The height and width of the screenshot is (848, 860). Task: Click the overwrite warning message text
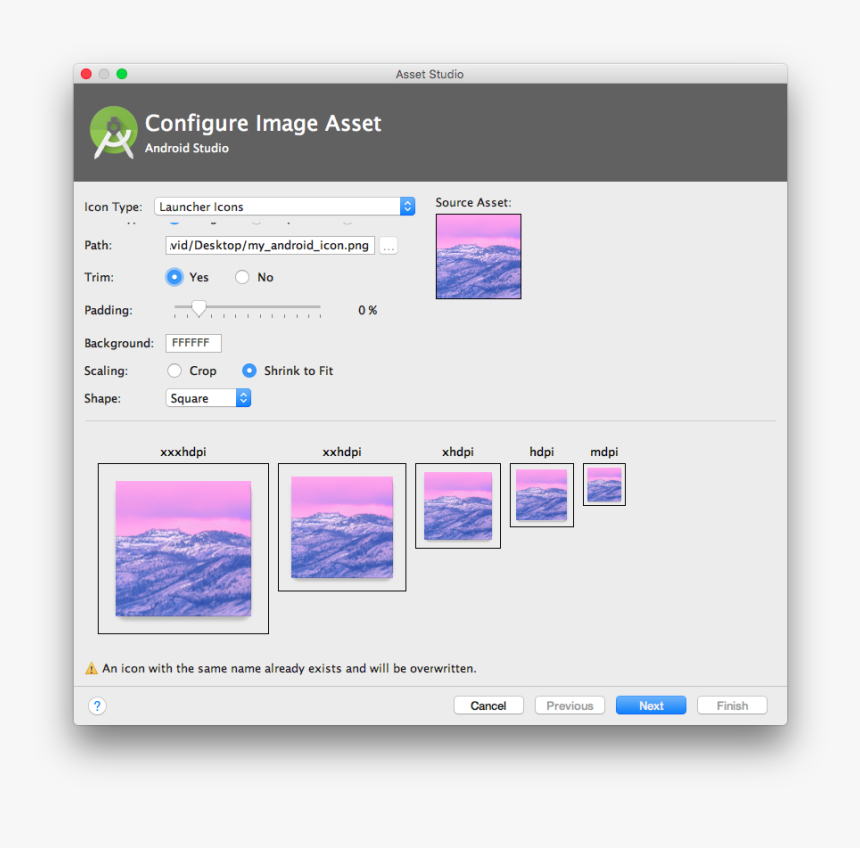pos(289,669)
